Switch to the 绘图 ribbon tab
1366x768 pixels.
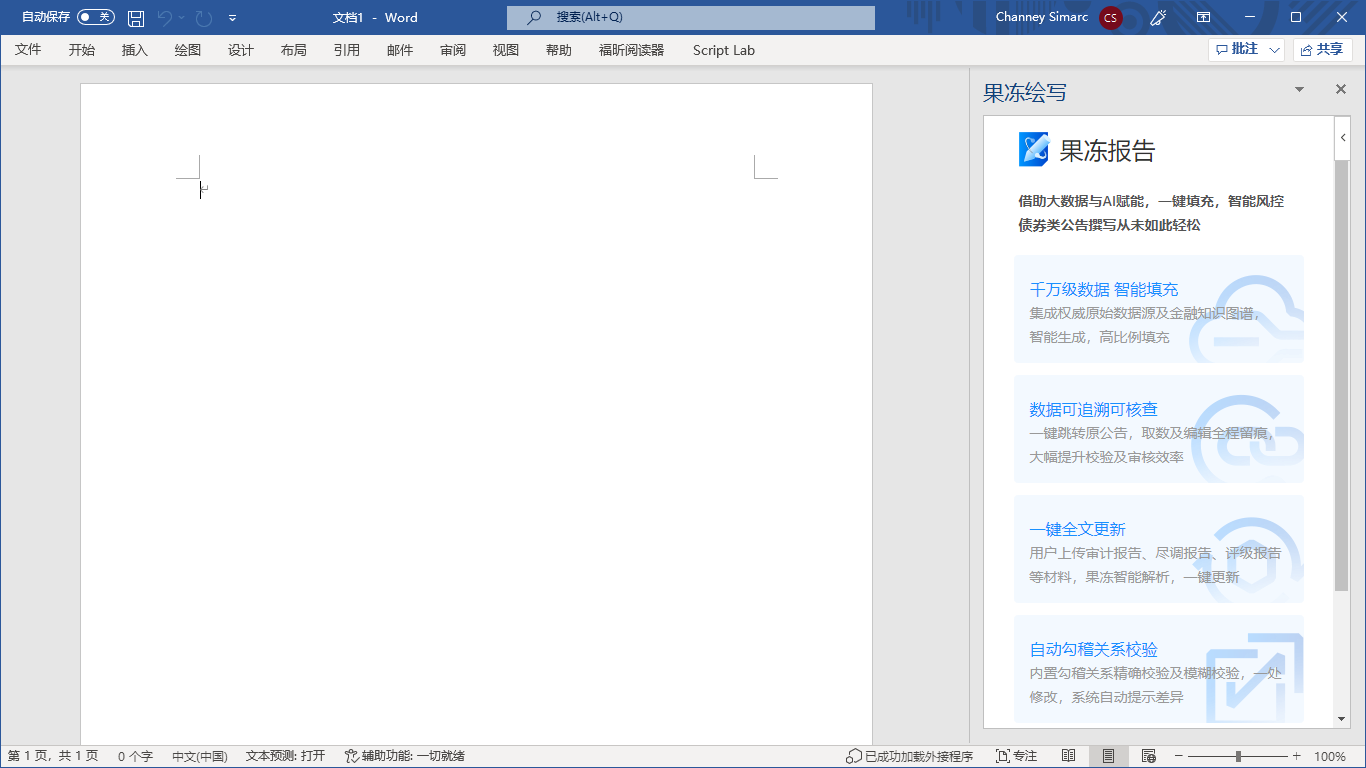click(x=187, y=50)
